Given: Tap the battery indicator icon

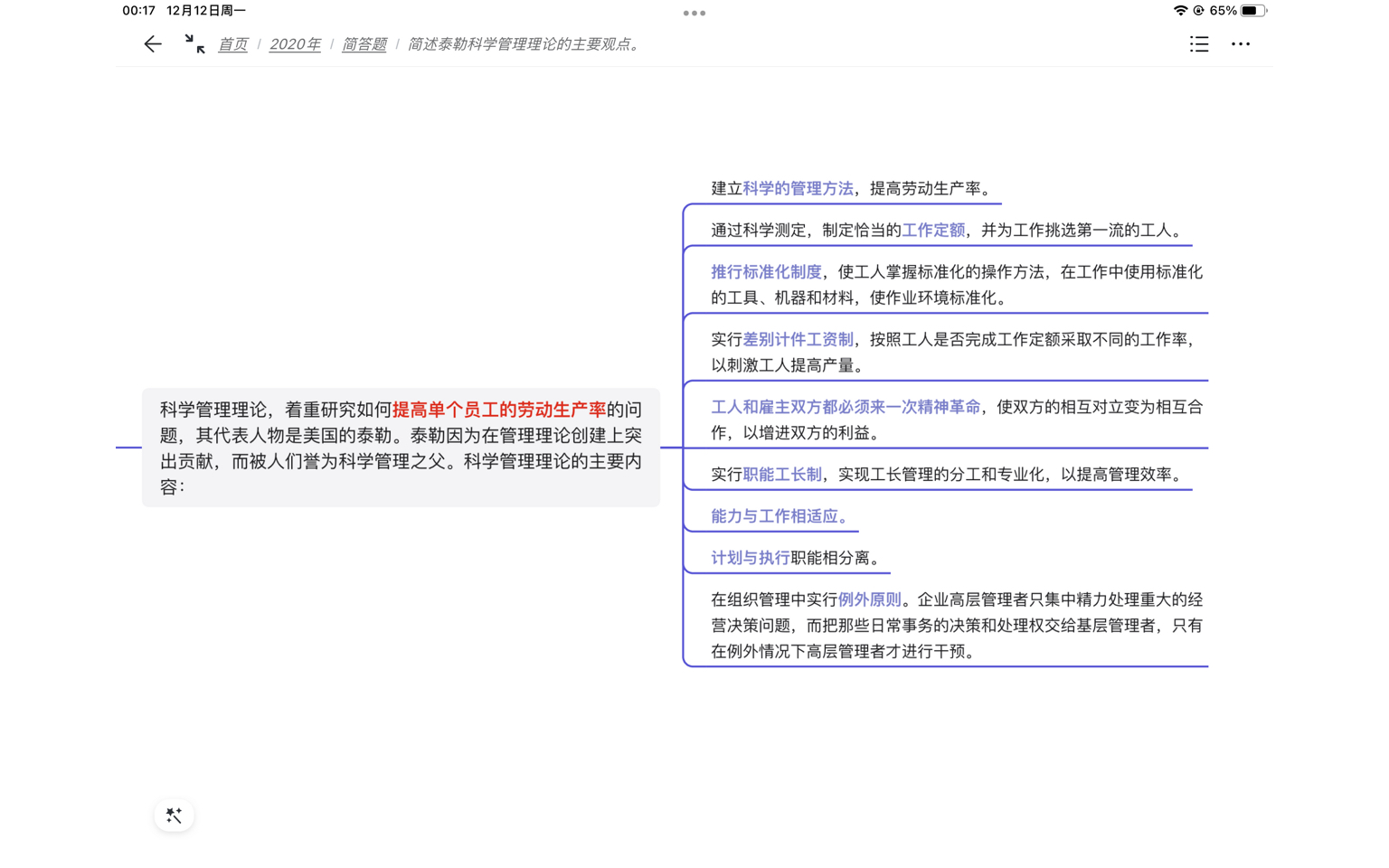Looking at the screenshot, I should pyautogui.click(x=1253, y=11).
